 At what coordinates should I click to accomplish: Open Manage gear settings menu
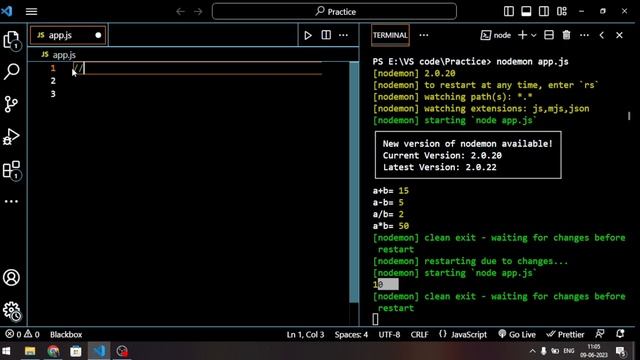click(11, 311)
